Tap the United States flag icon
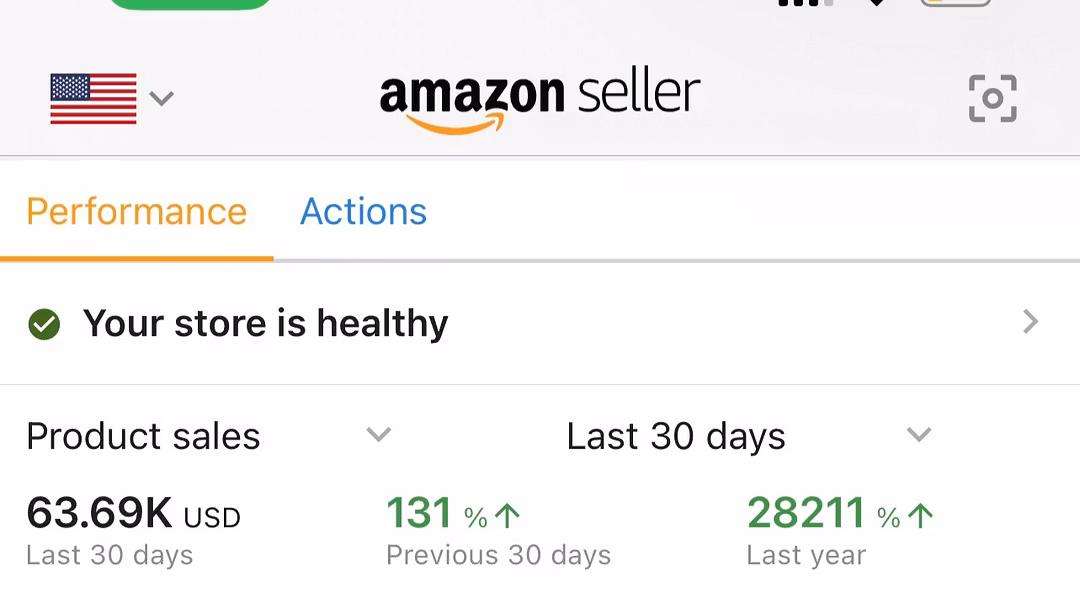 [93, 98]
